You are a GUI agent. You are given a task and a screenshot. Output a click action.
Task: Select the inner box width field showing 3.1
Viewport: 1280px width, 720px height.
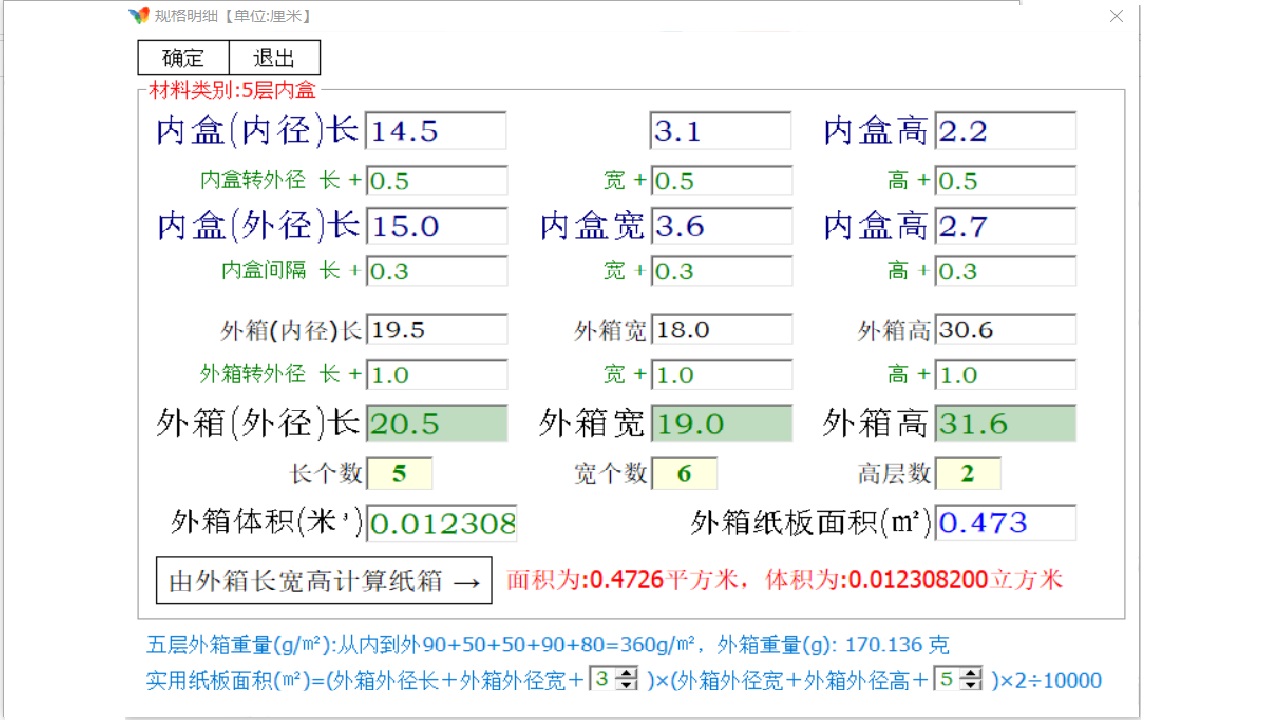[719, 130]
